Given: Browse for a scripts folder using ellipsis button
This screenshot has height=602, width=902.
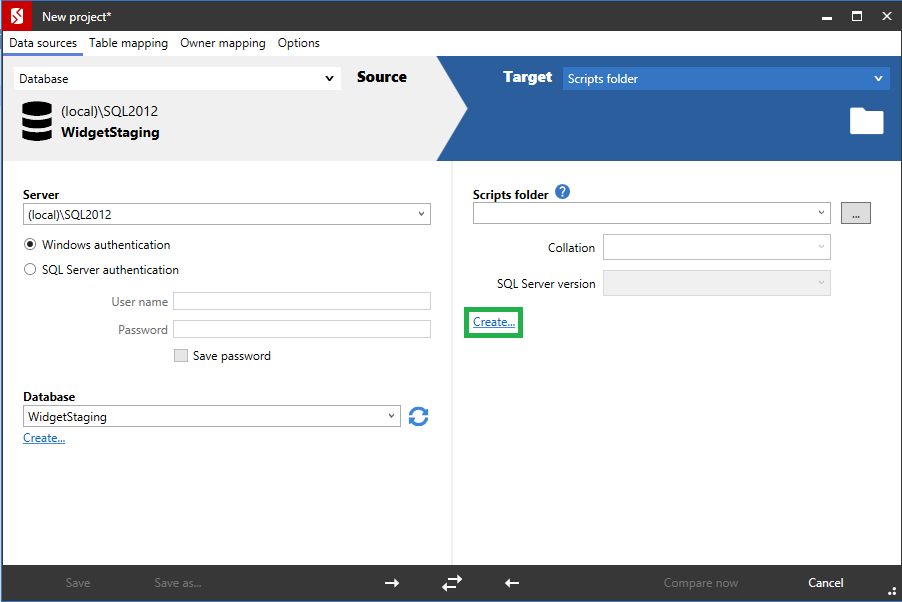Looking at the screenshot, I should coord(855,212).
